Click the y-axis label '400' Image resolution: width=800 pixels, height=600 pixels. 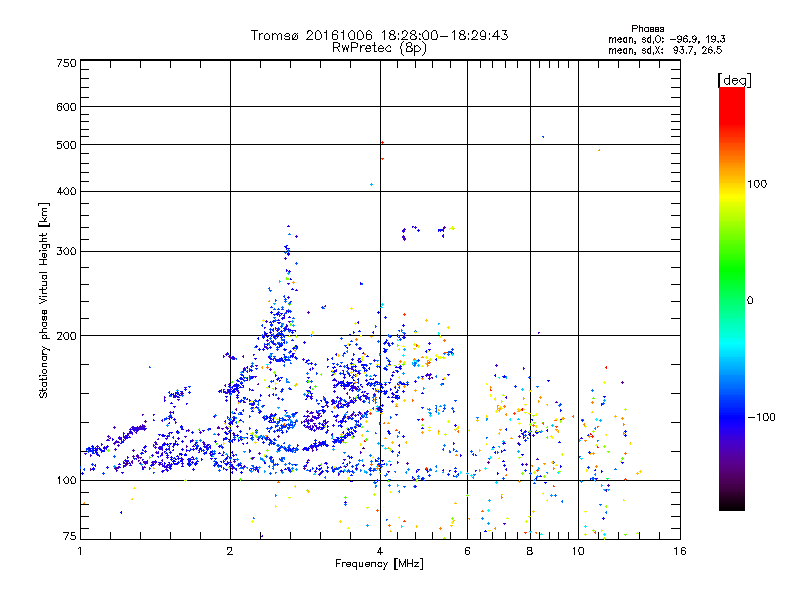click(66, 192)
